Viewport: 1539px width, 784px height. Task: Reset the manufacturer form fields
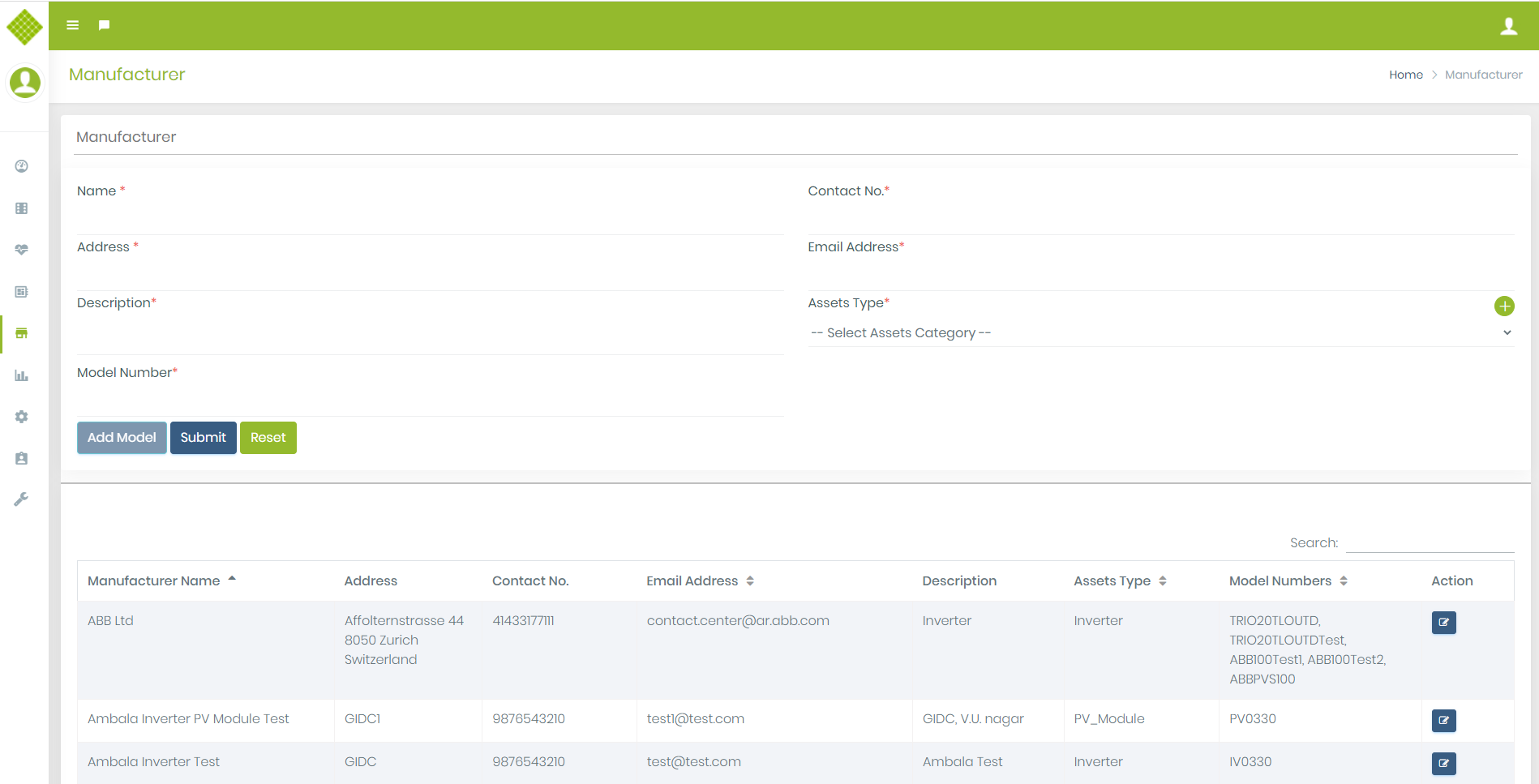click(268, 437)
